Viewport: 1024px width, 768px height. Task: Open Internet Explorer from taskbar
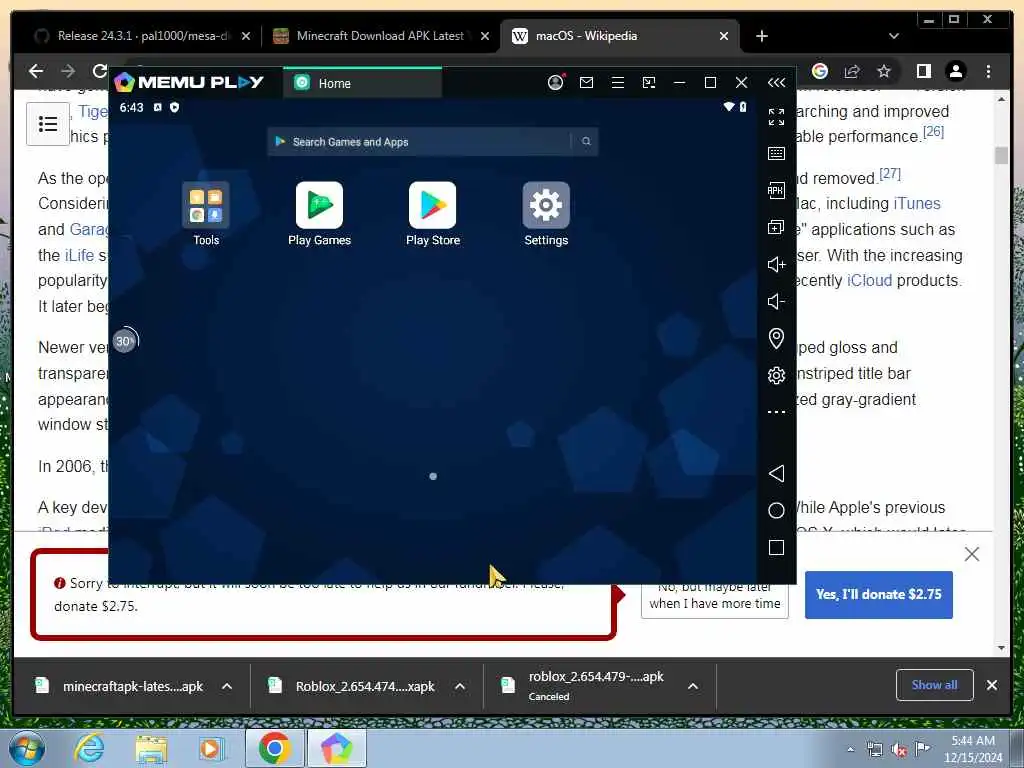point(88,748)
